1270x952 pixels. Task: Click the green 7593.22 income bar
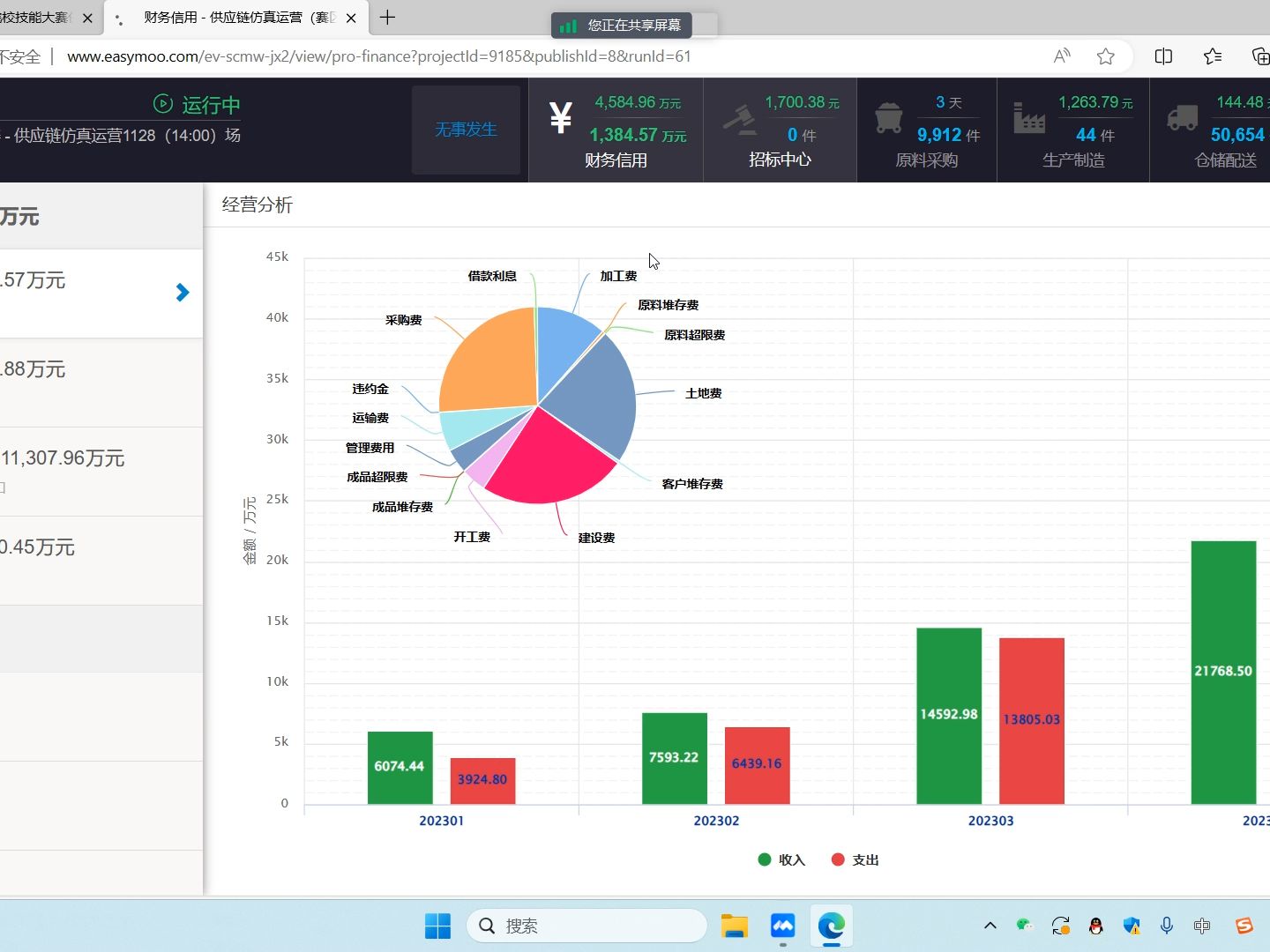pos(675,758)
